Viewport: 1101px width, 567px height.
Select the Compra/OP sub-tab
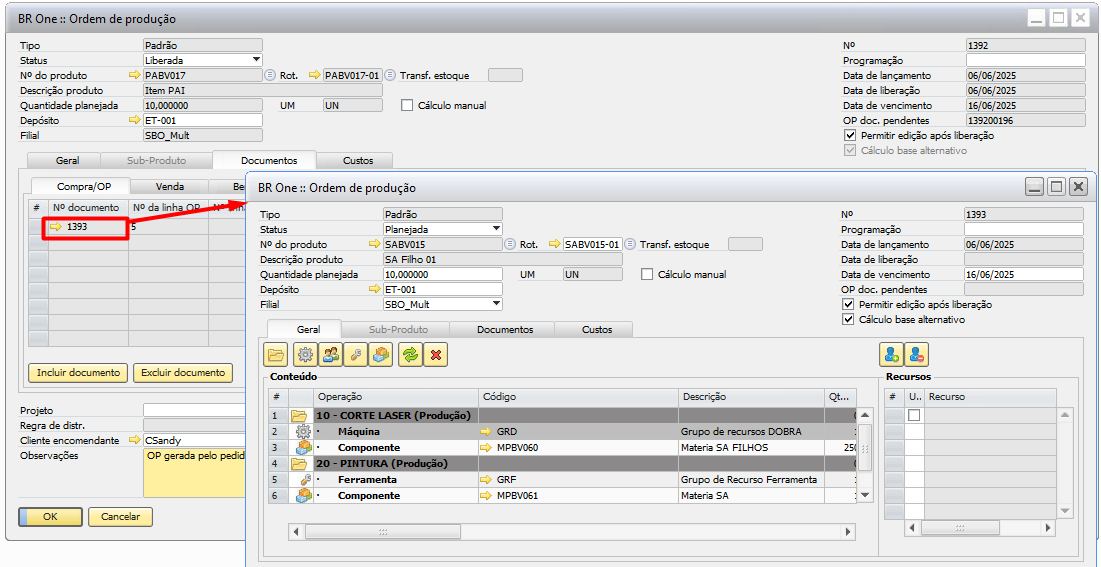click(81, 187)
